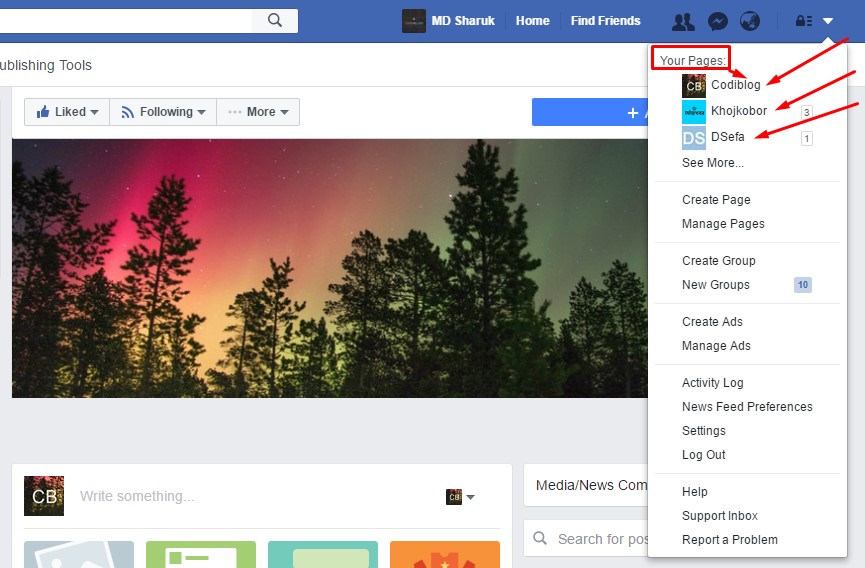The height and width of the screenshot is (568, 865).
Task: Click the search magnifier icon
Action: click(x=275, y=20)
